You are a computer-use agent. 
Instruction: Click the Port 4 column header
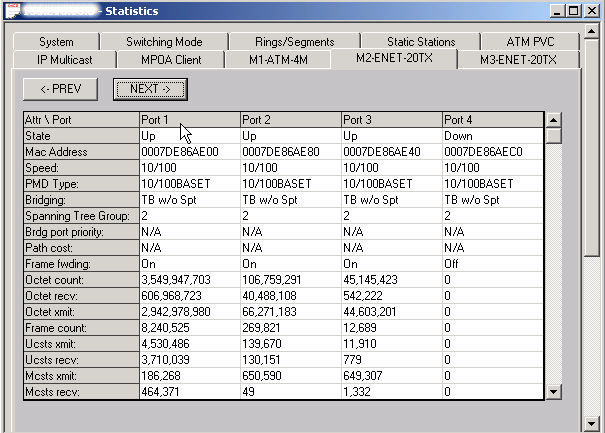click(492, 120)
